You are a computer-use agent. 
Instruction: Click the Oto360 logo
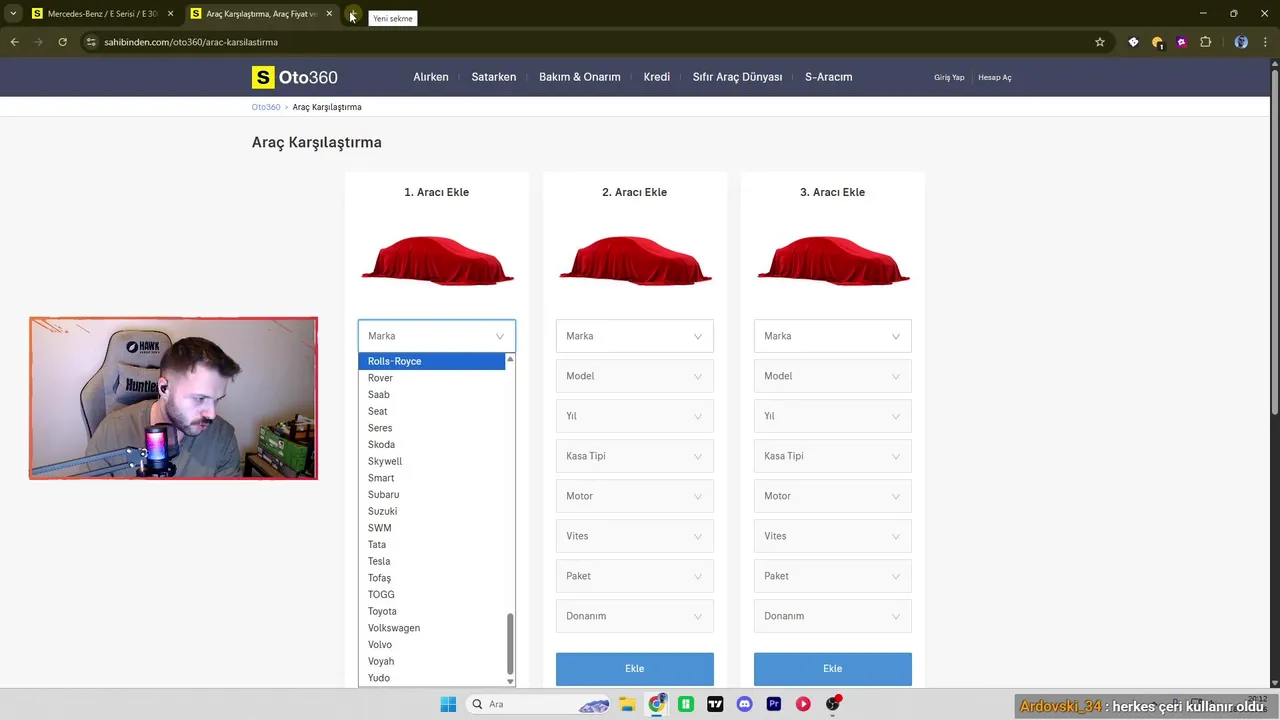(295, 77)
